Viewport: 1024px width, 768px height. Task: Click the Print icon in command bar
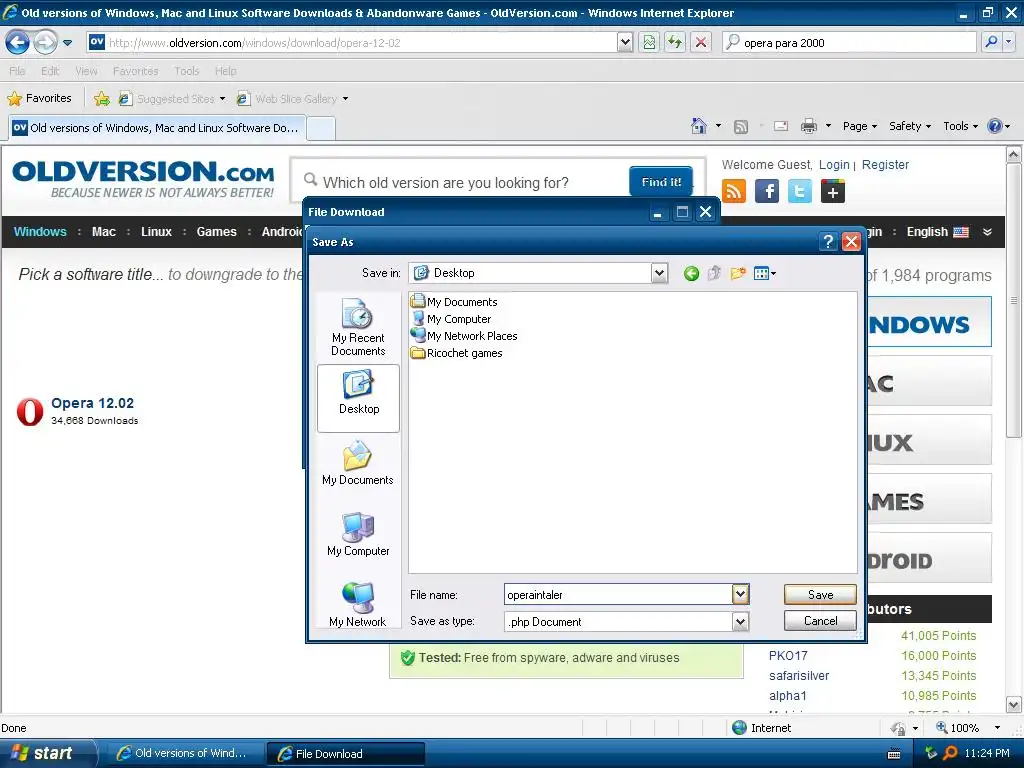[808, 126]
